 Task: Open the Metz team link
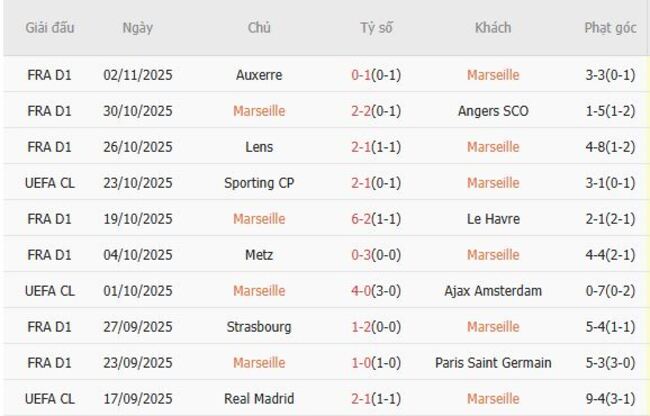259,255
